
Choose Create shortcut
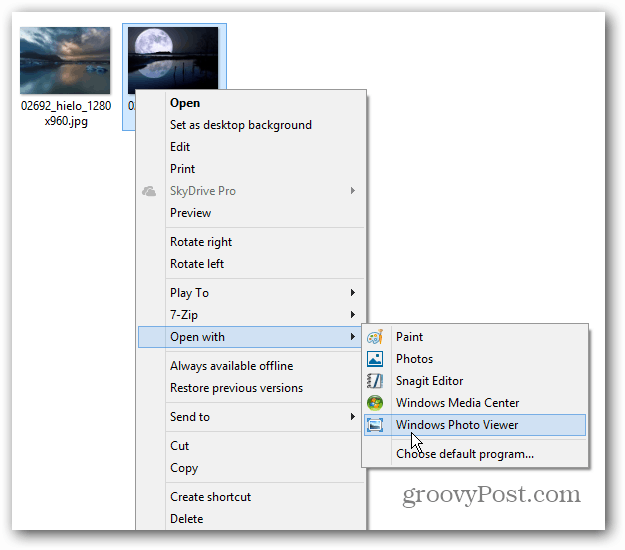(x=251, y=497)
